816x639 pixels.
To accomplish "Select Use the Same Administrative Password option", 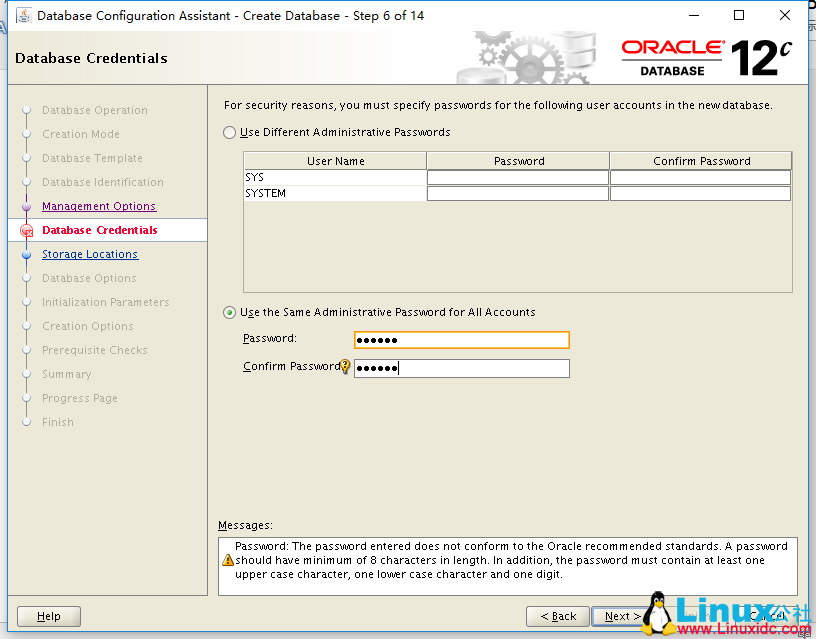I will (x=229, y=312).
